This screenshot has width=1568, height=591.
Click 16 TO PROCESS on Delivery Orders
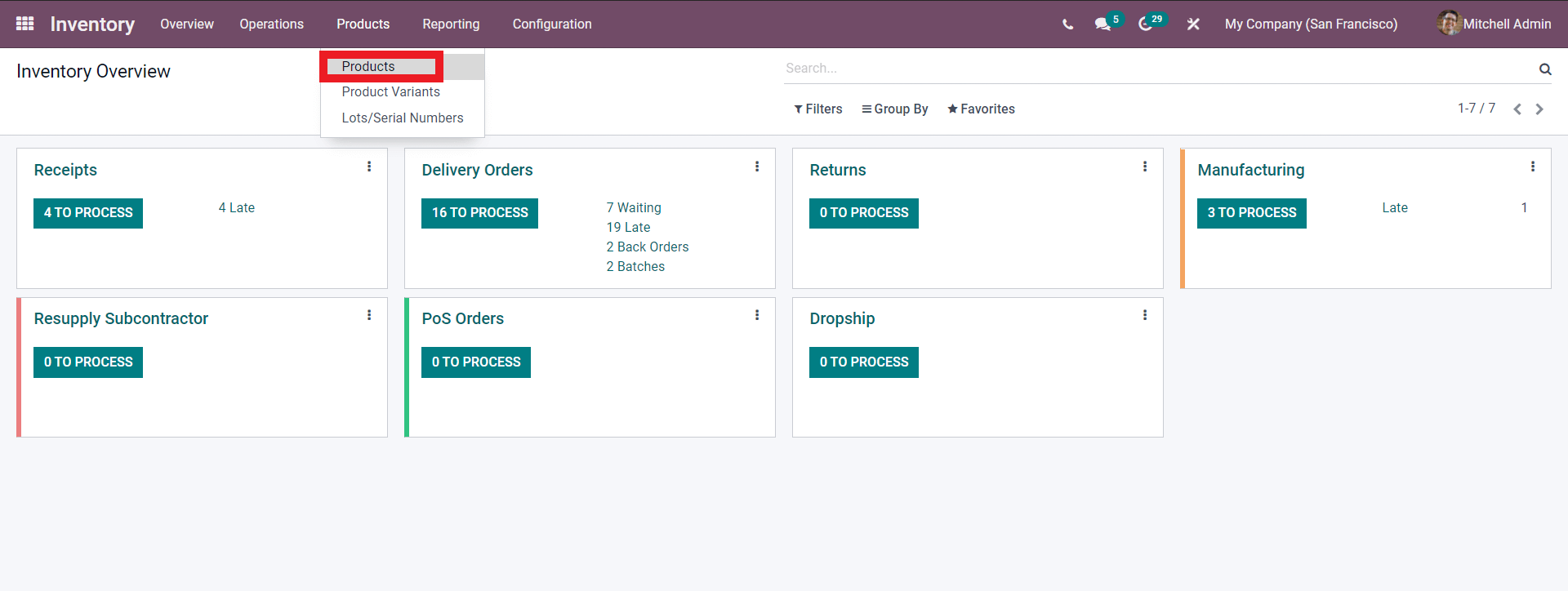[479, 213]
